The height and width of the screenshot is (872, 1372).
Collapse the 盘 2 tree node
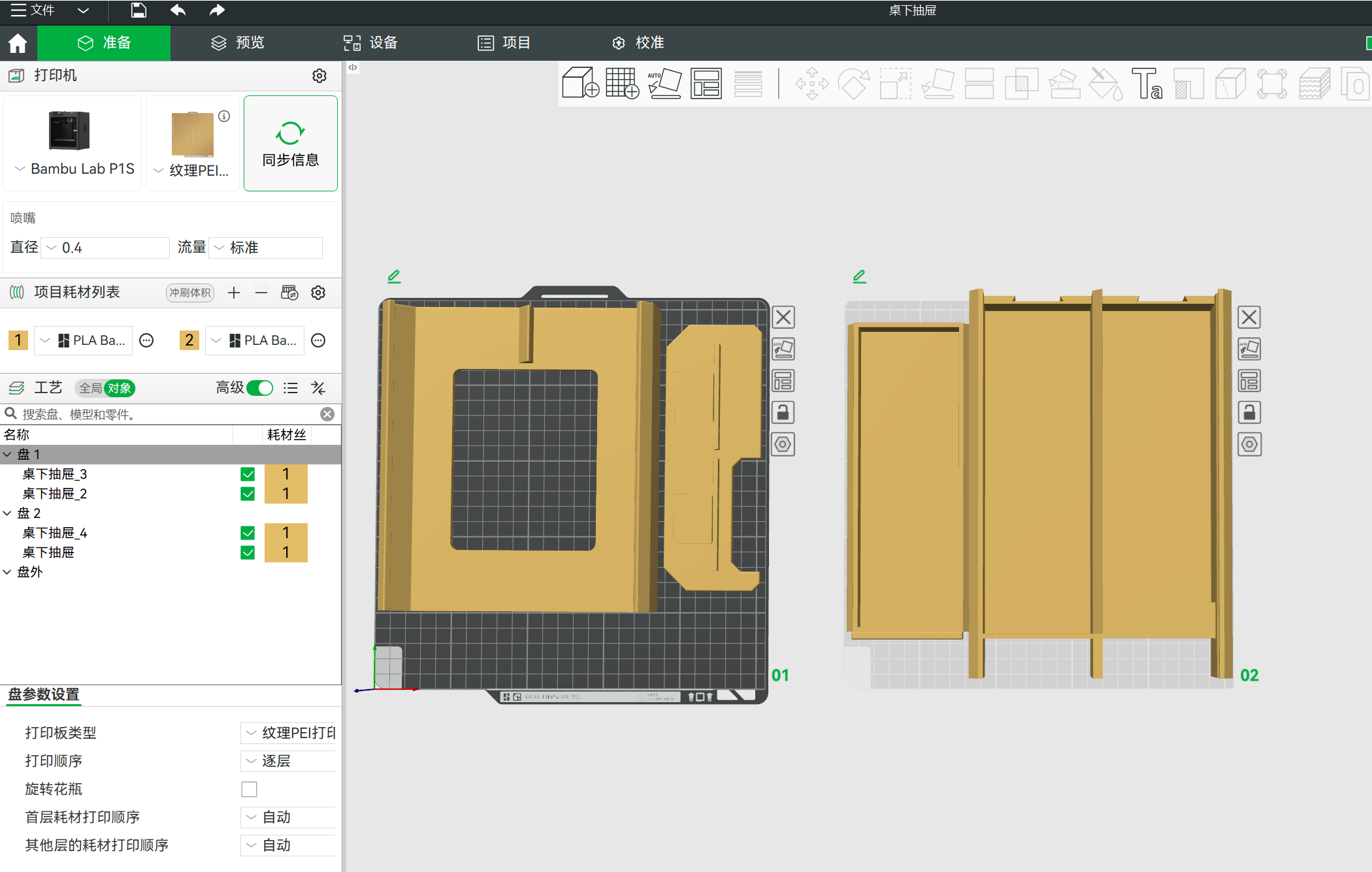point(7,513)
